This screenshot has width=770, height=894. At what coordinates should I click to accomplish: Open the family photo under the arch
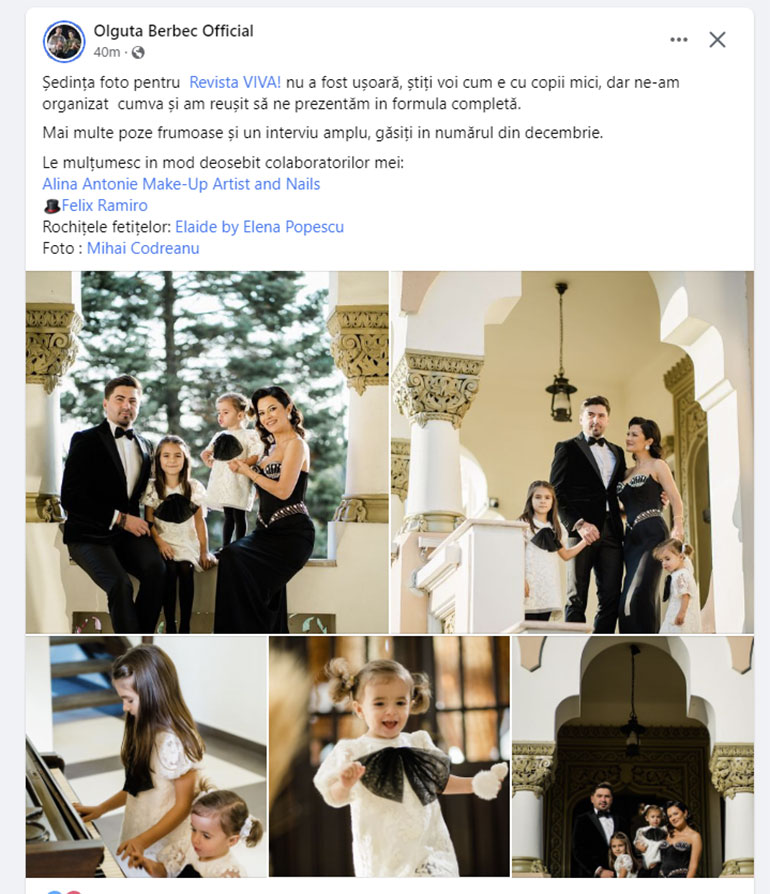click(633, 756)
